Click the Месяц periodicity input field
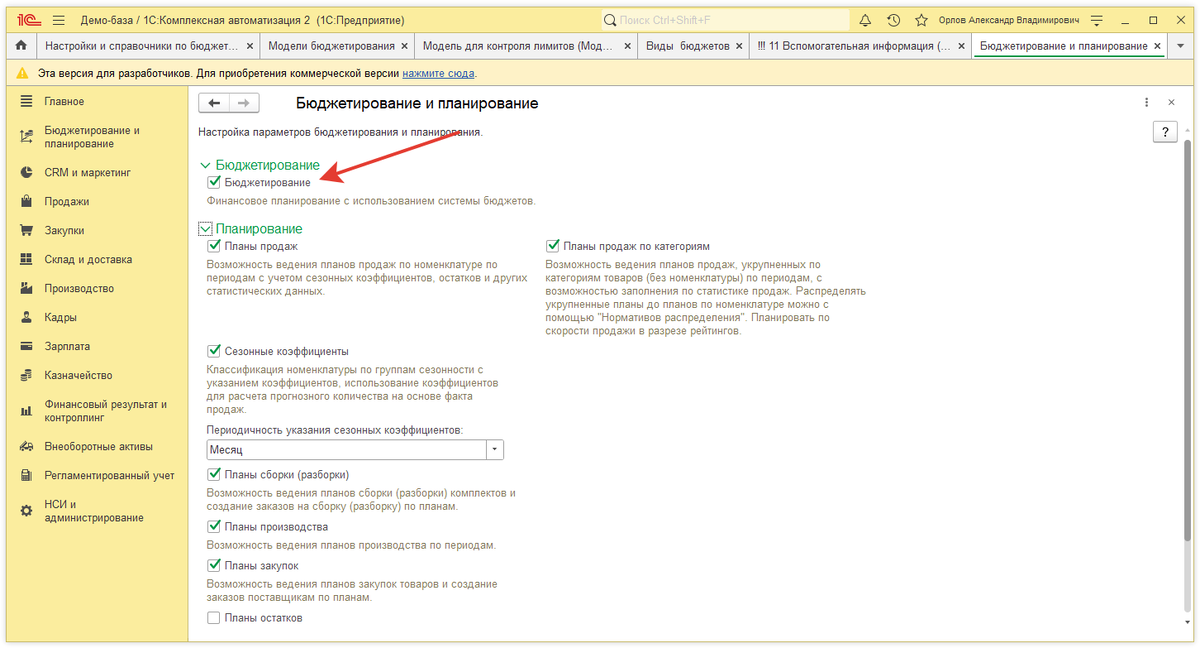 pos(346,450)
